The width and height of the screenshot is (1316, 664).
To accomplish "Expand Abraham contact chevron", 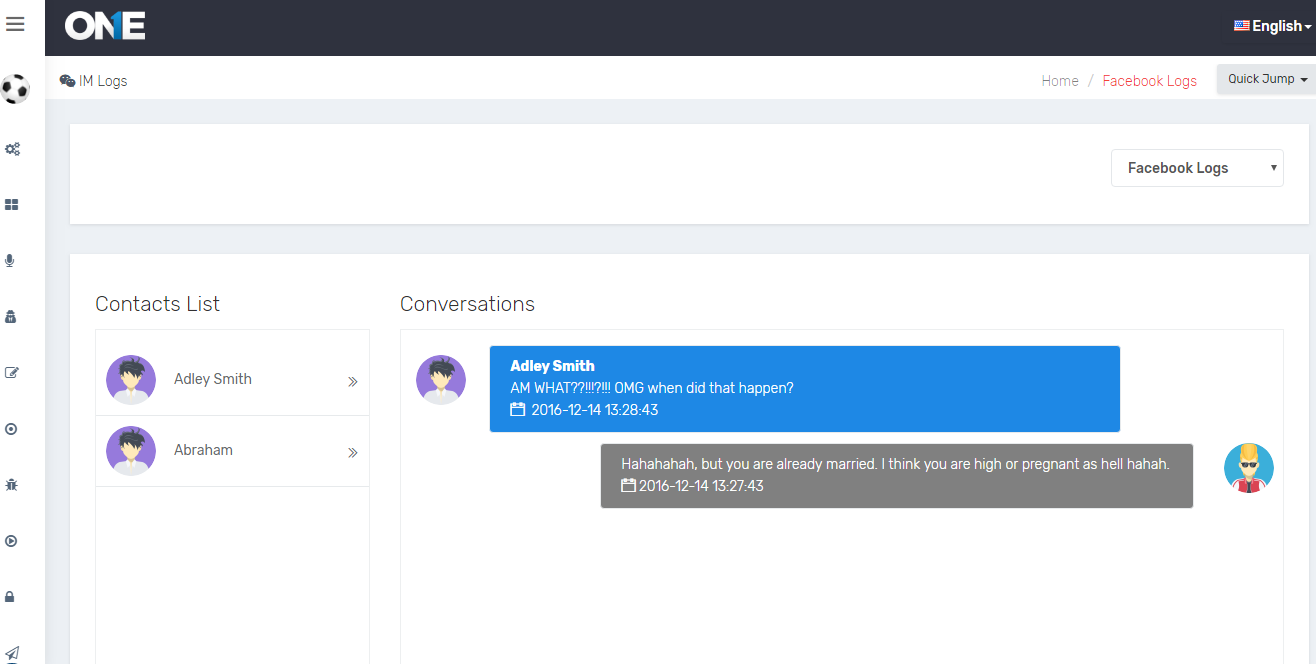I will coord(352,452).
